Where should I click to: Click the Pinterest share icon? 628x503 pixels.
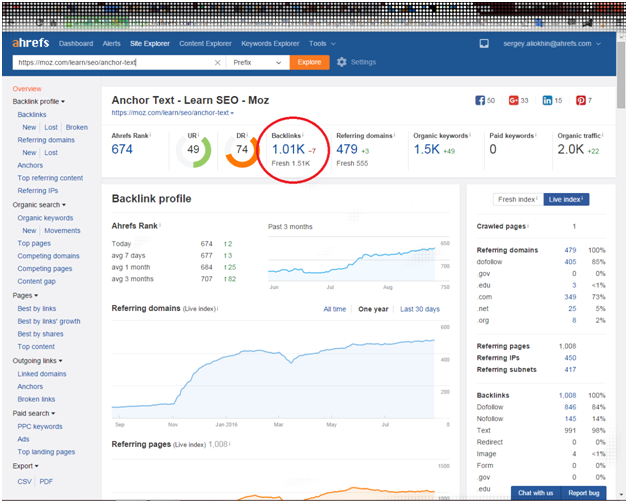(x=581, y=100)
